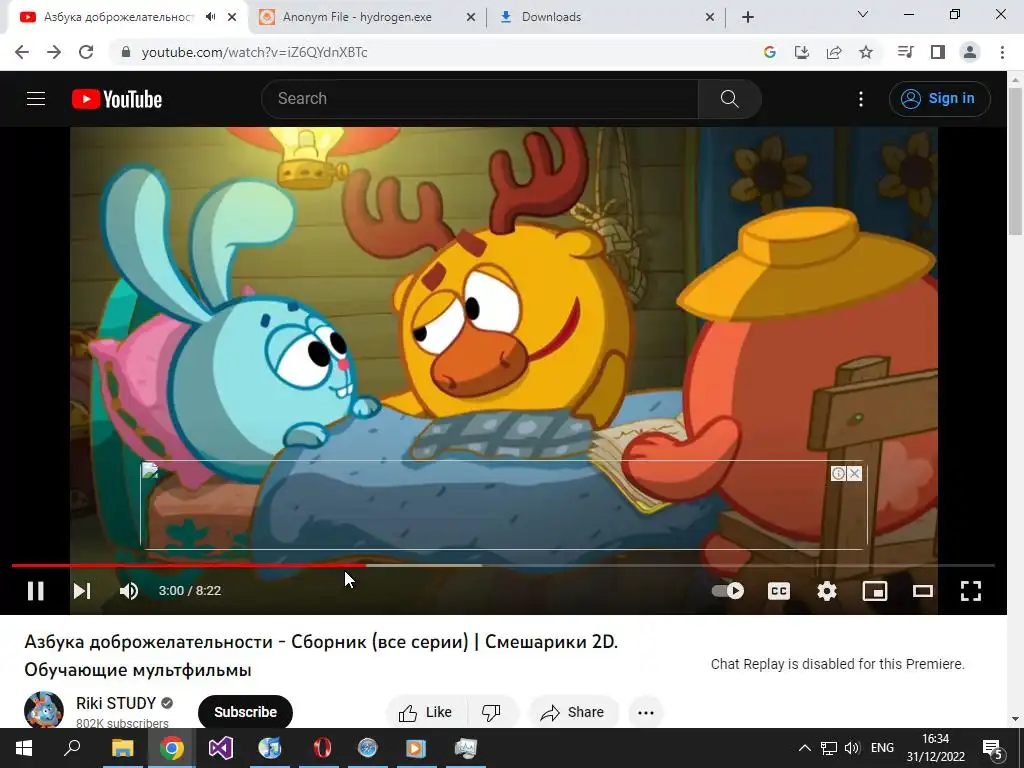
Task: Open the ENG language selector
Action: [882, 748]
